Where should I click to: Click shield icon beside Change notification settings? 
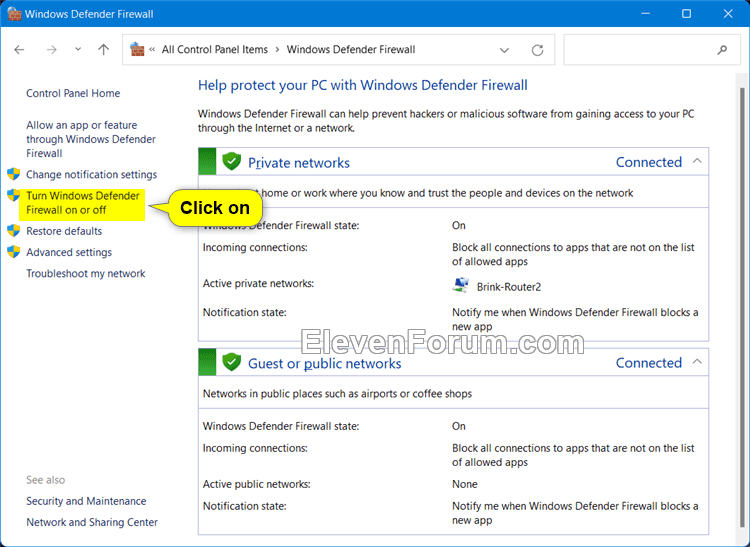[x=13, y=174]
